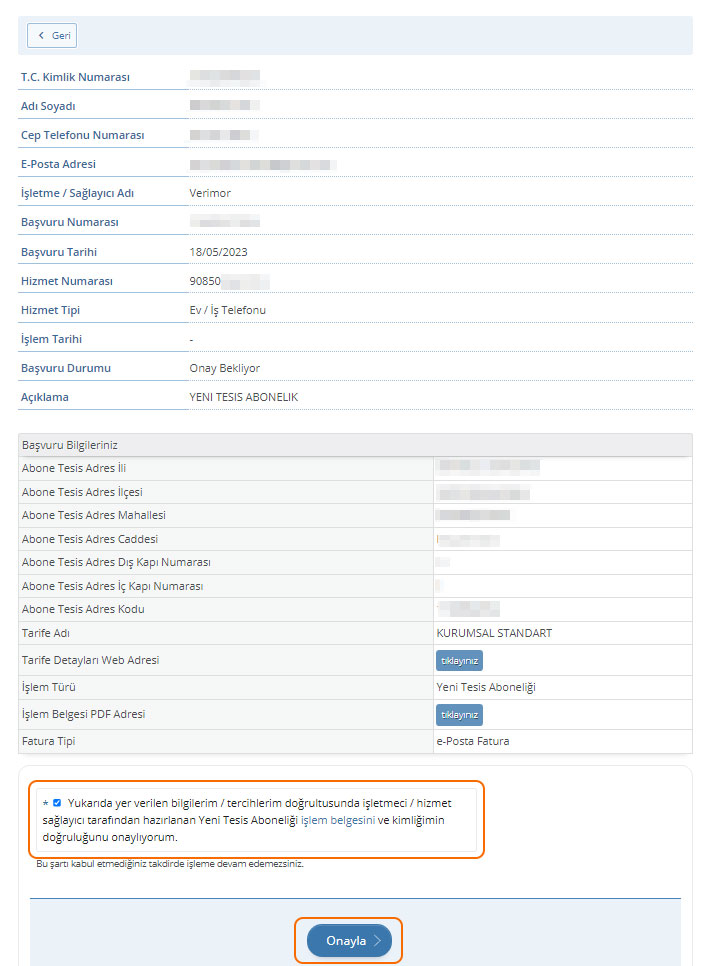Click the Adı Soyadı label
The image size is (711, 966).
point(48,106)
